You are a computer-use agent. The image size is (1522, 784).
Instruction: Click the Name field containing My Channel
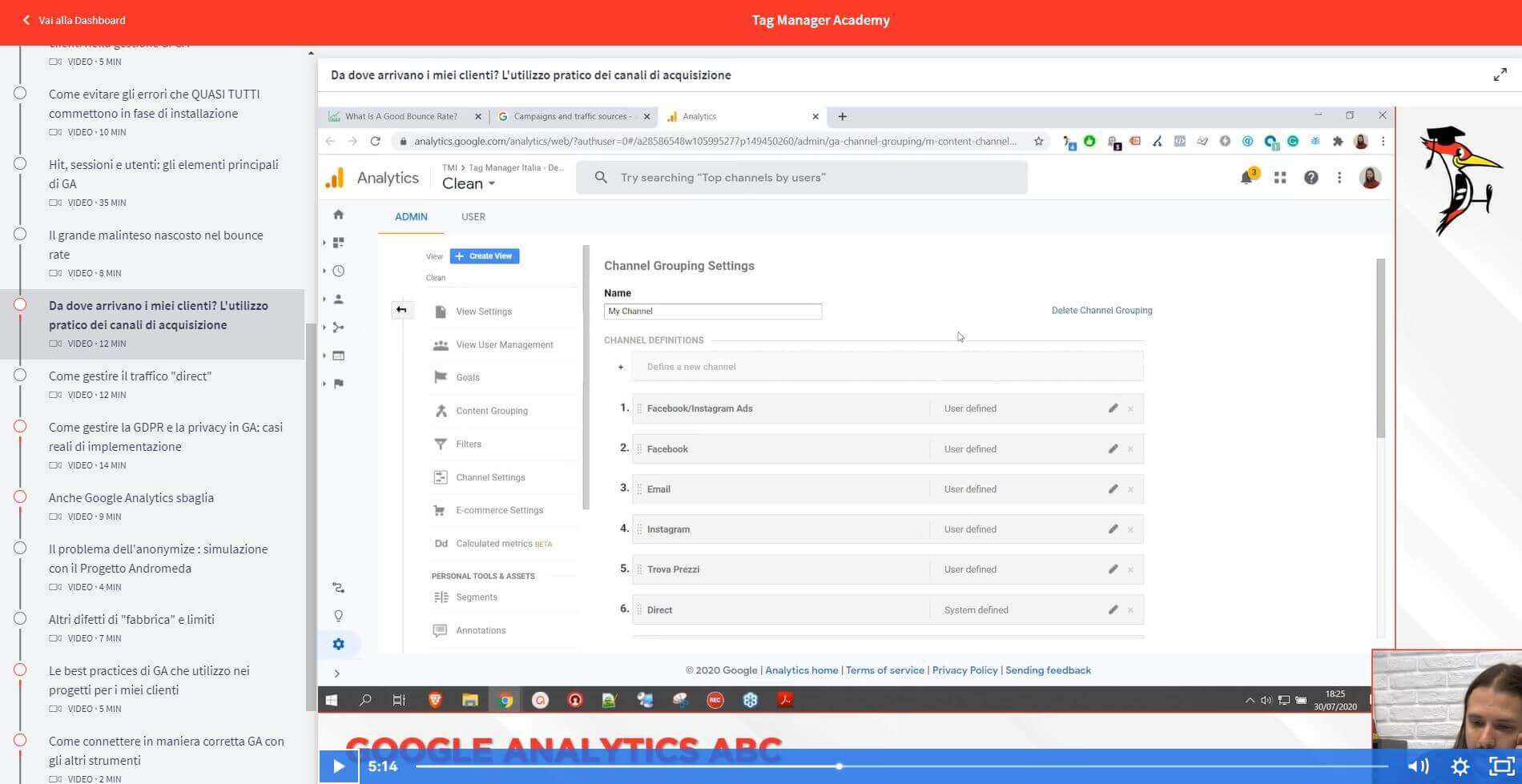coord(713,312)
